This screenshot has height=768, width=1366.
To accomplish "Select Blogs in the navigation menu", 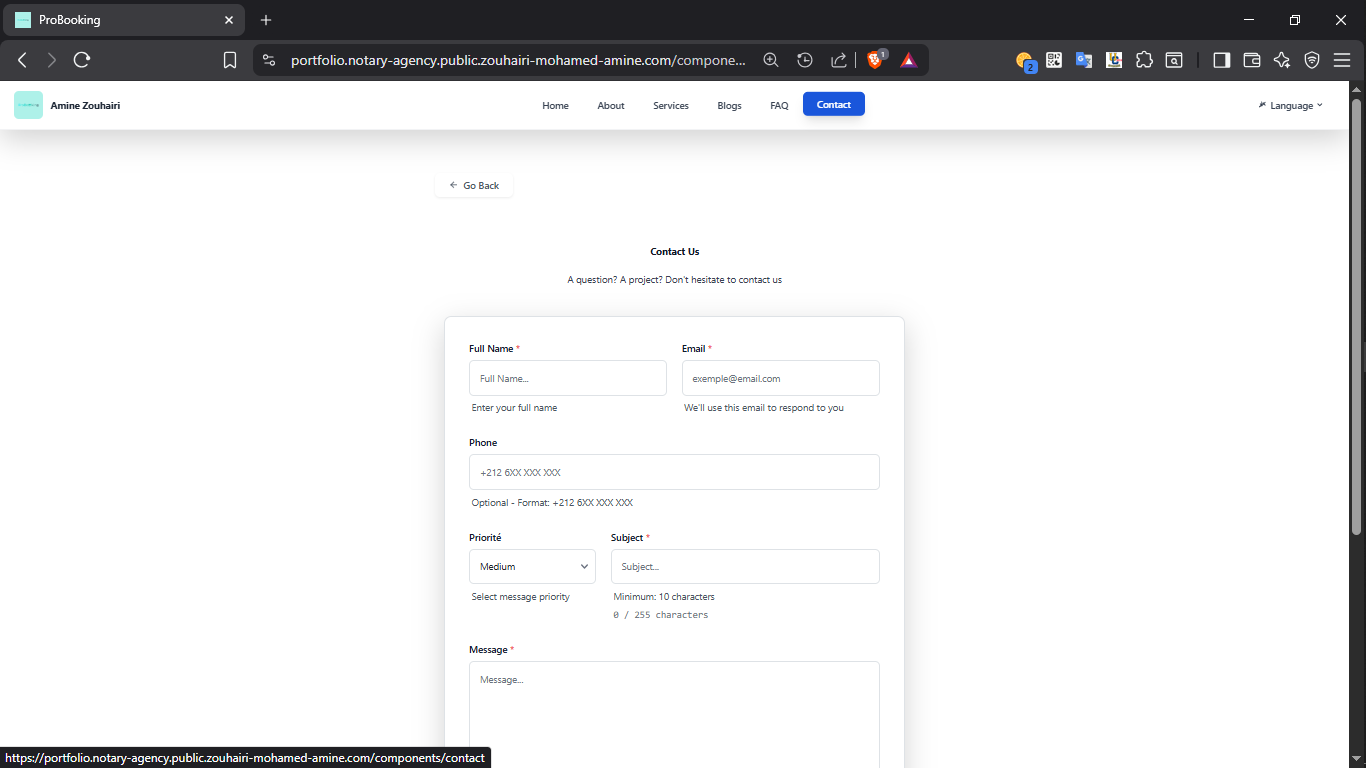I will (729, 105).
